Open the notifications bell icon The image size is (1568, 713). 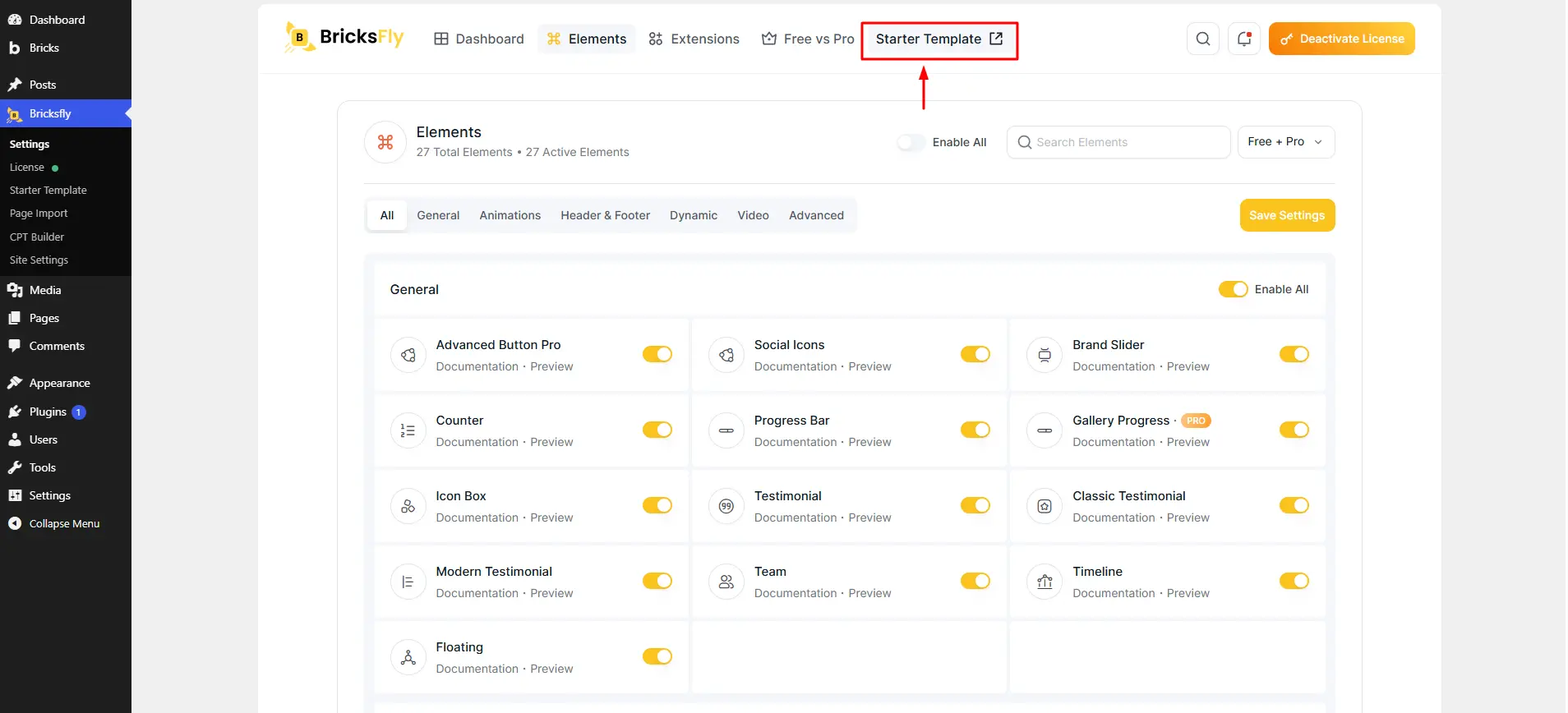click(x=1244, y=39)
